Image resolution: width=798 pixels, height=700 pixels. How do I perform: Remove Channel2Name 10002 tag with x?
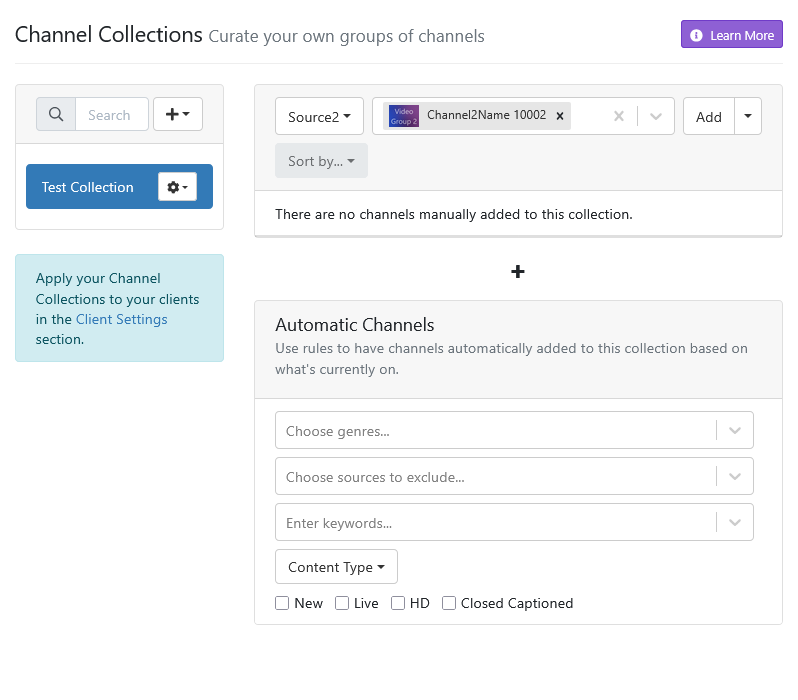click(x=560, y=116)
